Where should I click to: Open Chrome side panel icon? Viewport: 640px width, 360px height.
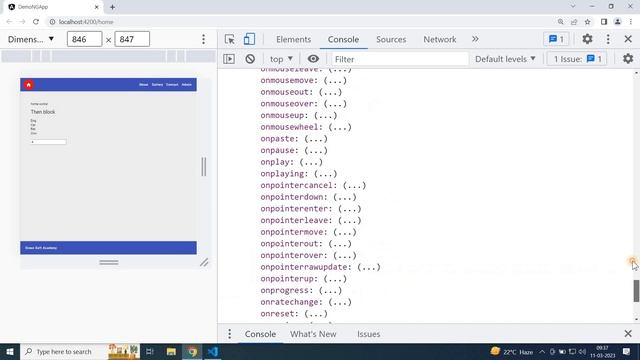[x=604, y=22]
